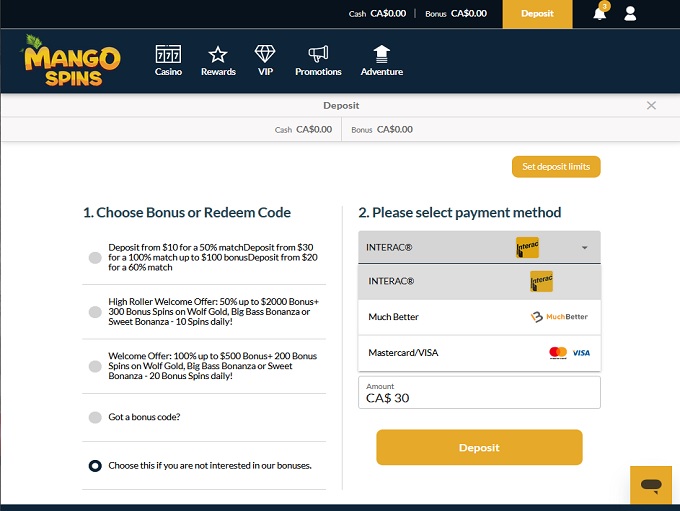Select the 100% up to $500 Welcome Offer
The width and height of the screenshot is (680, 511).
pos(95,367)
